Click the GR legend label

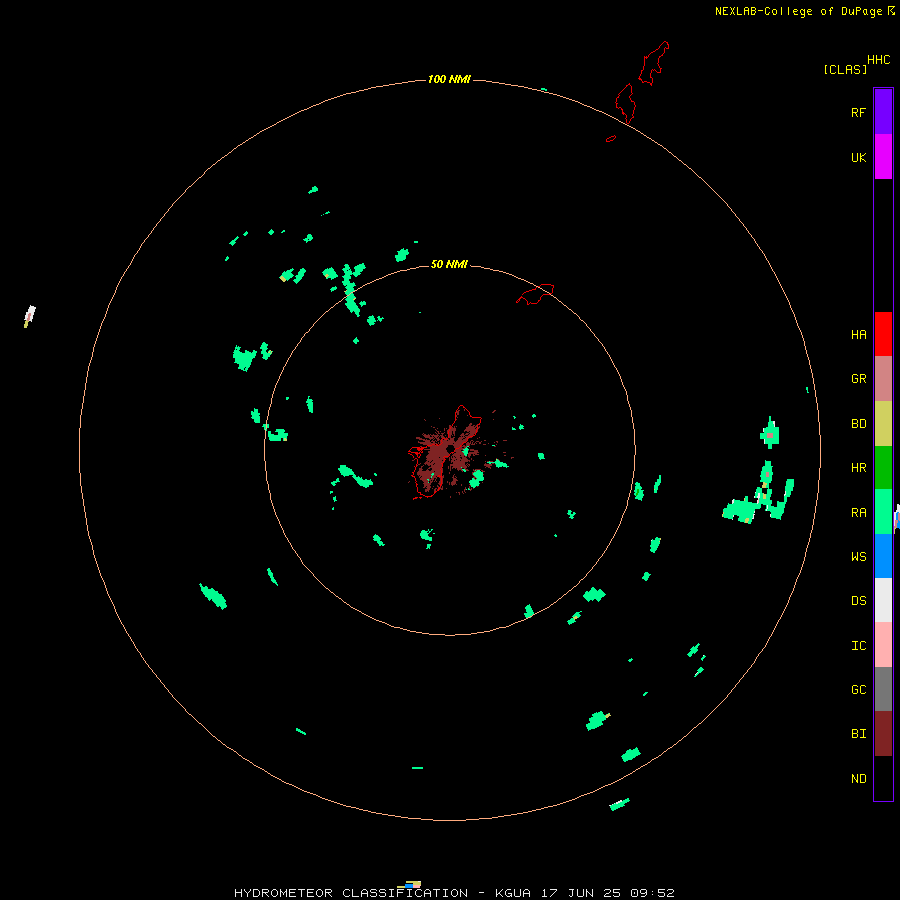pyautogui.click(x=858, y=379)
